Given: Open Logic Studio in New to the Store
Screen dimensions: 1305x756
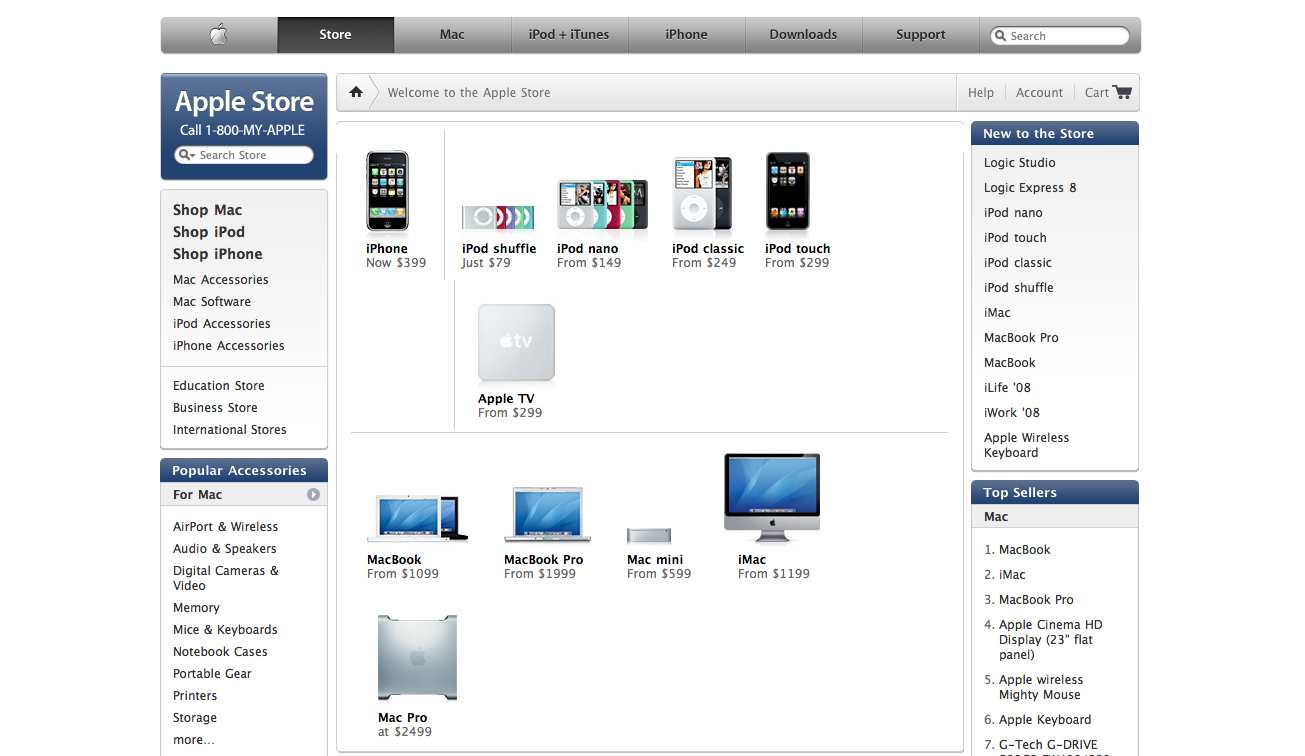Looking at the screenshot, I should (x=1019, y=163).
